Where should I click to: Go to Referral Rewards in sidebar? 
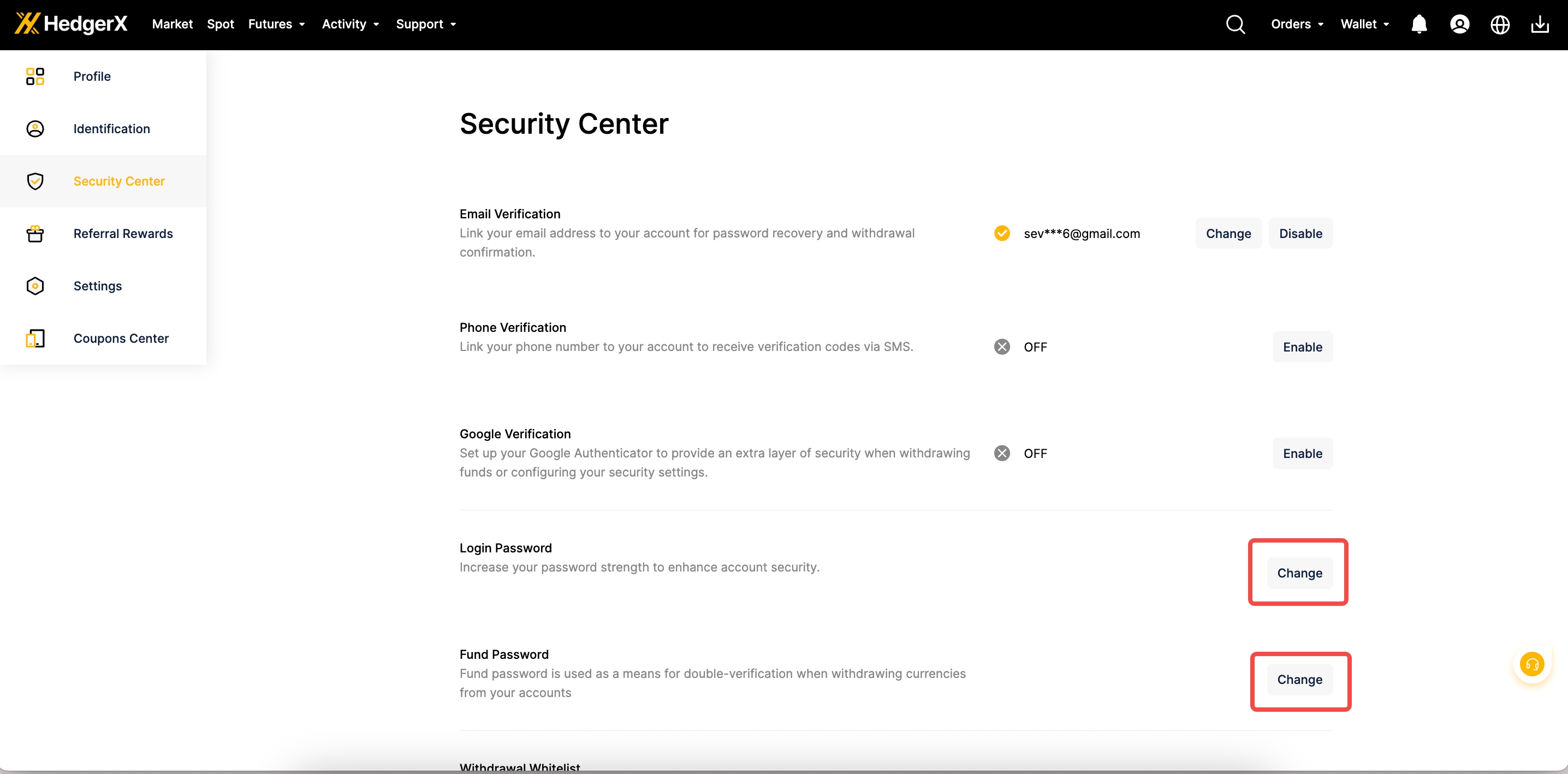[123, 234]
